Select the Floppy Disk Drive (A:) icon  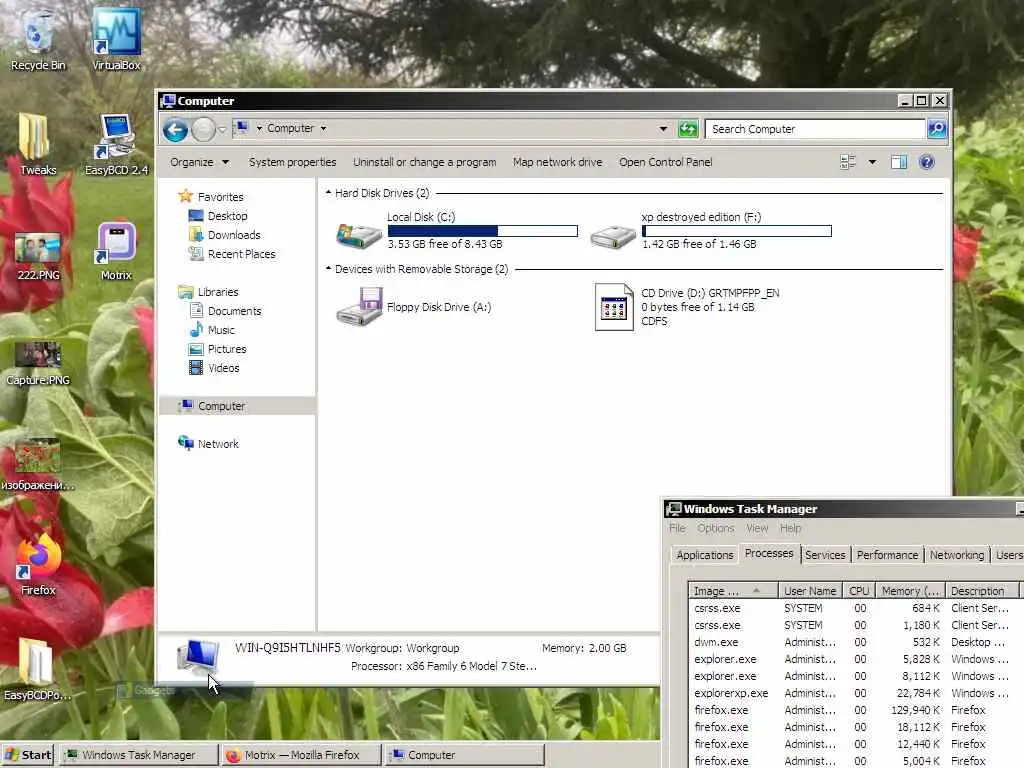(x=359, y=306)
